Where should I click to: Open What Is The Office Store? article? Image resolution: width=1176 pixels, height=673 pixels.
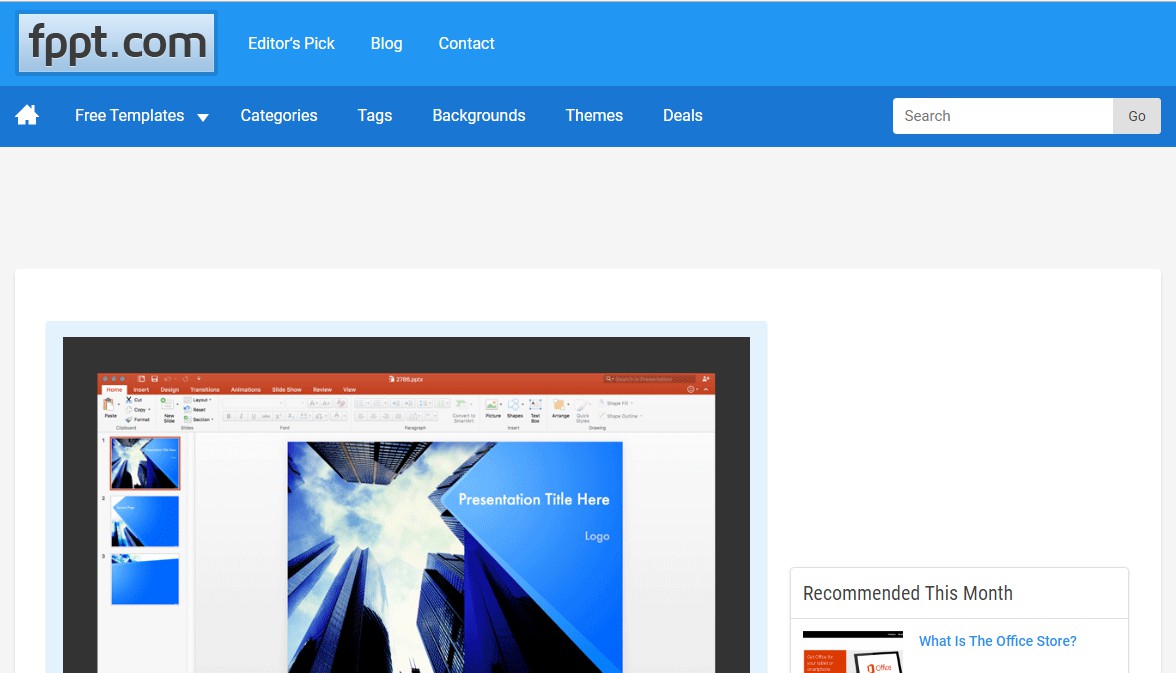click(x=998, y=641)
